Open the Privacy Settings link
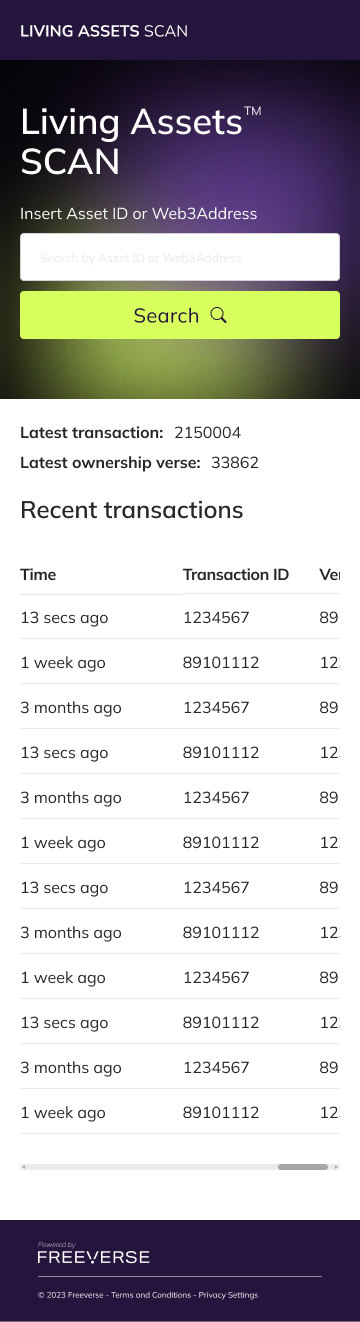 (x=228, y=1295)
